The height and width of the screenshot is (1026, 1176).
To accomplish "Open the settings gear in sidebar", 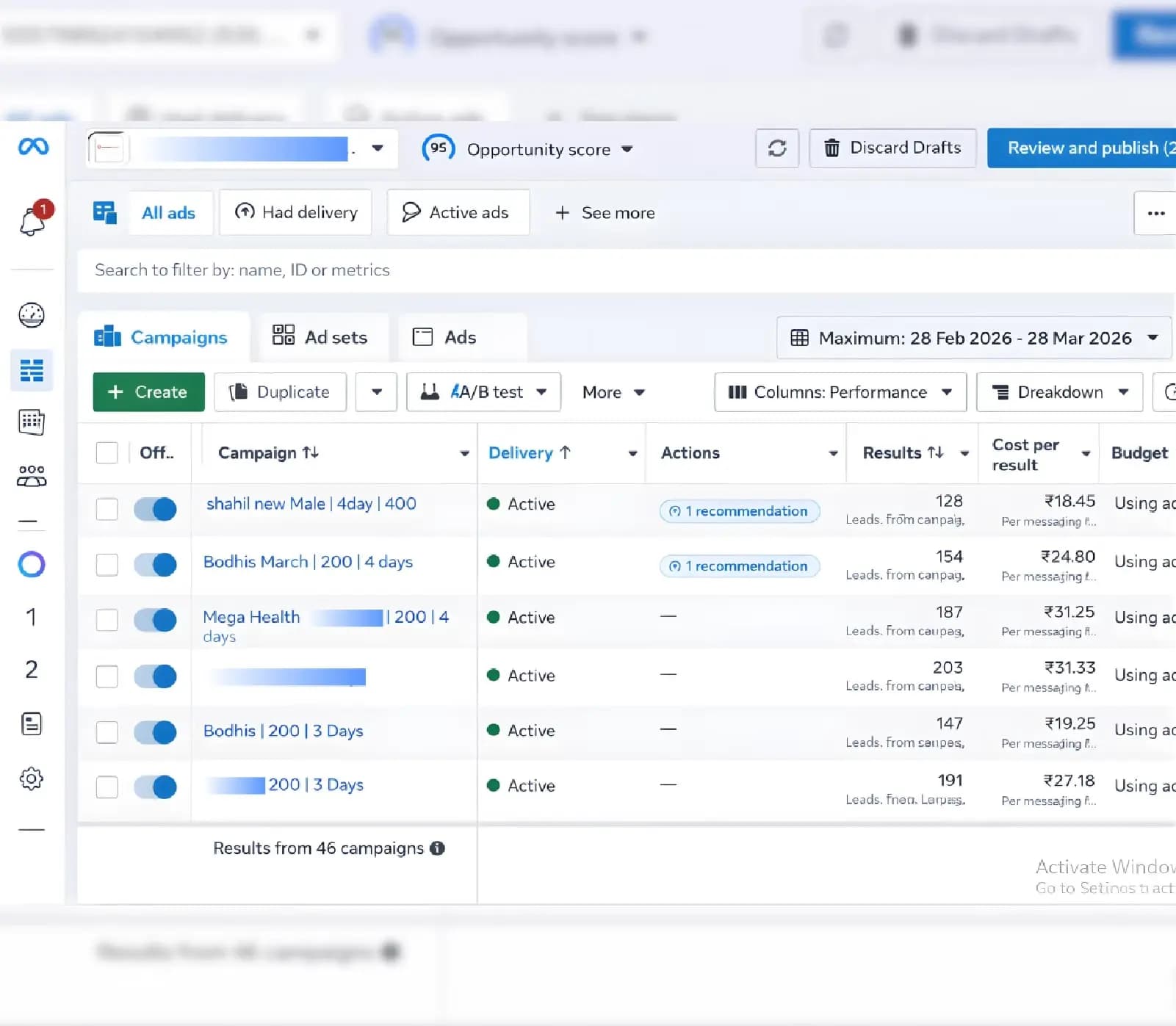I will click(32, 778).
